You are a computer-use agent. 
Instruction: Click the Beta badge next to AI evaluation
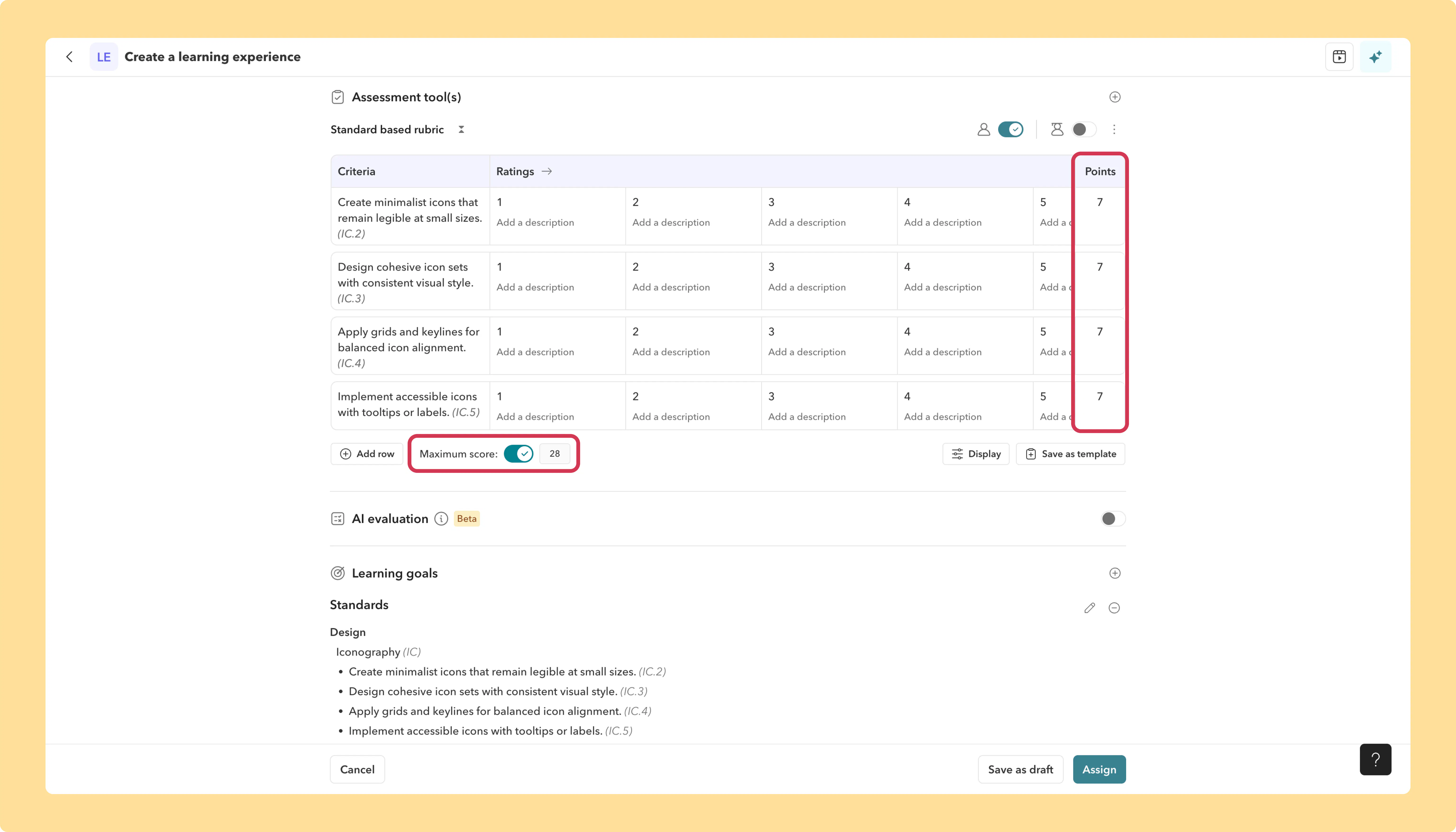click(x=466, y=519)
